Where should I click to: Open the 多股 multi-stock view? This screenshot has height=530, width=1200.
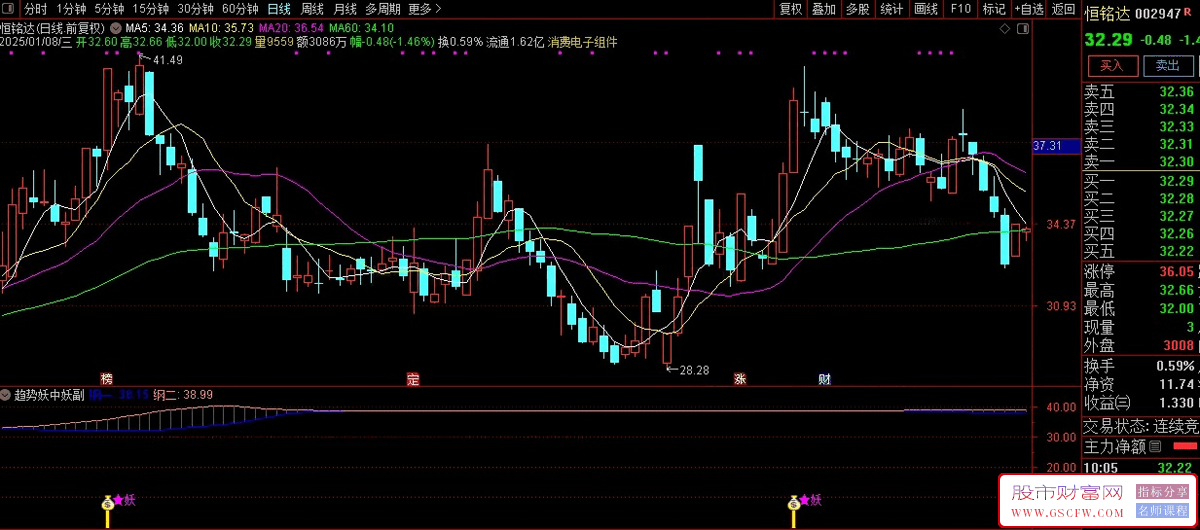click(857, 9)
